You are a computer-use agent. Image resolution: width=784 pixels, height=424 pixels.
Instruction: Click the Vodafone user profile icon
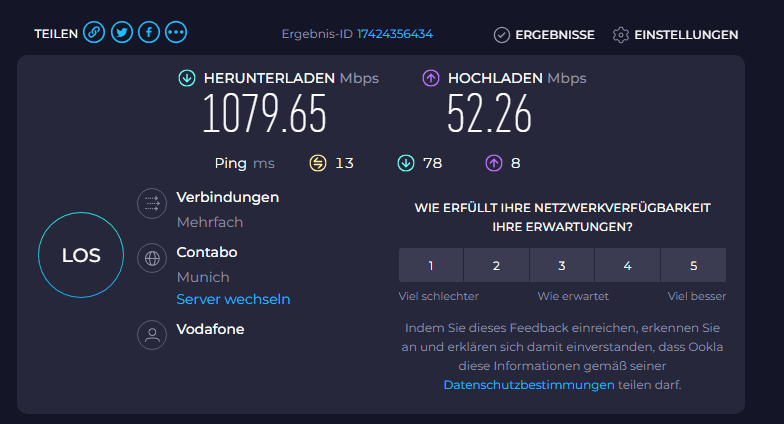click(x=152, y=335)
